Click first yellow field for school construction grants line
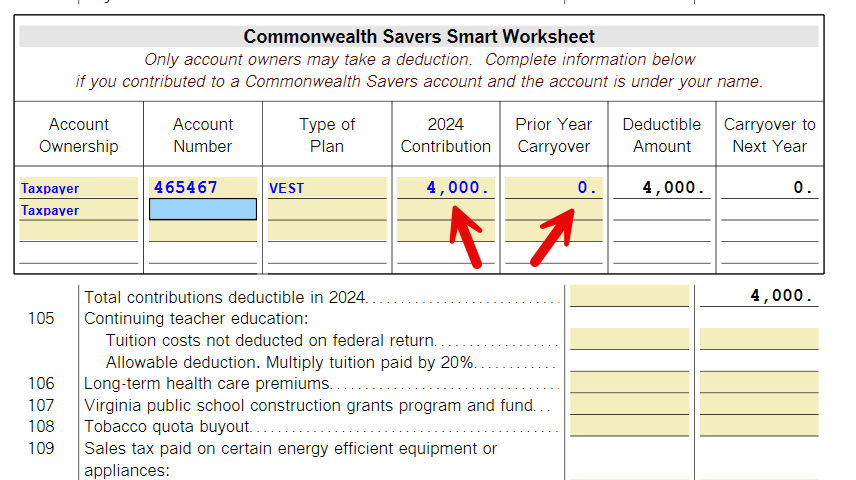Image resolution: width=856 pixels, height=480 pixels. (629, 404)
